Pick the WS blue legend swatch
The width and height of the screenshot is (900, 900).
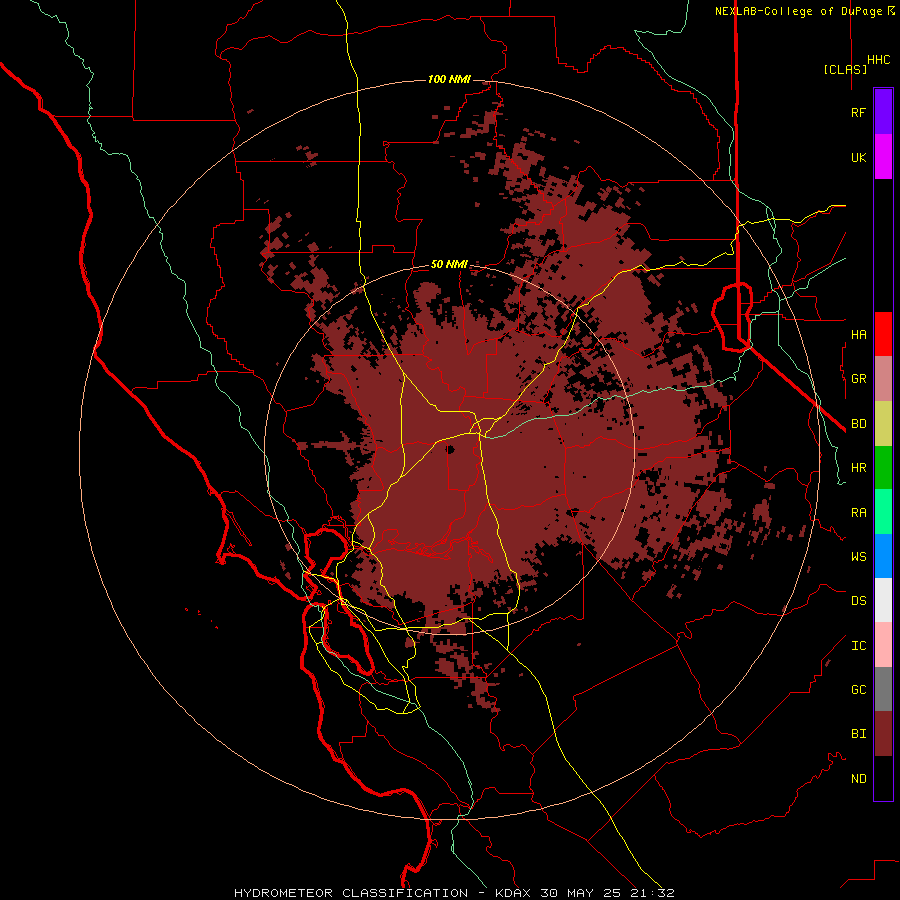click(x=883, y=556)
